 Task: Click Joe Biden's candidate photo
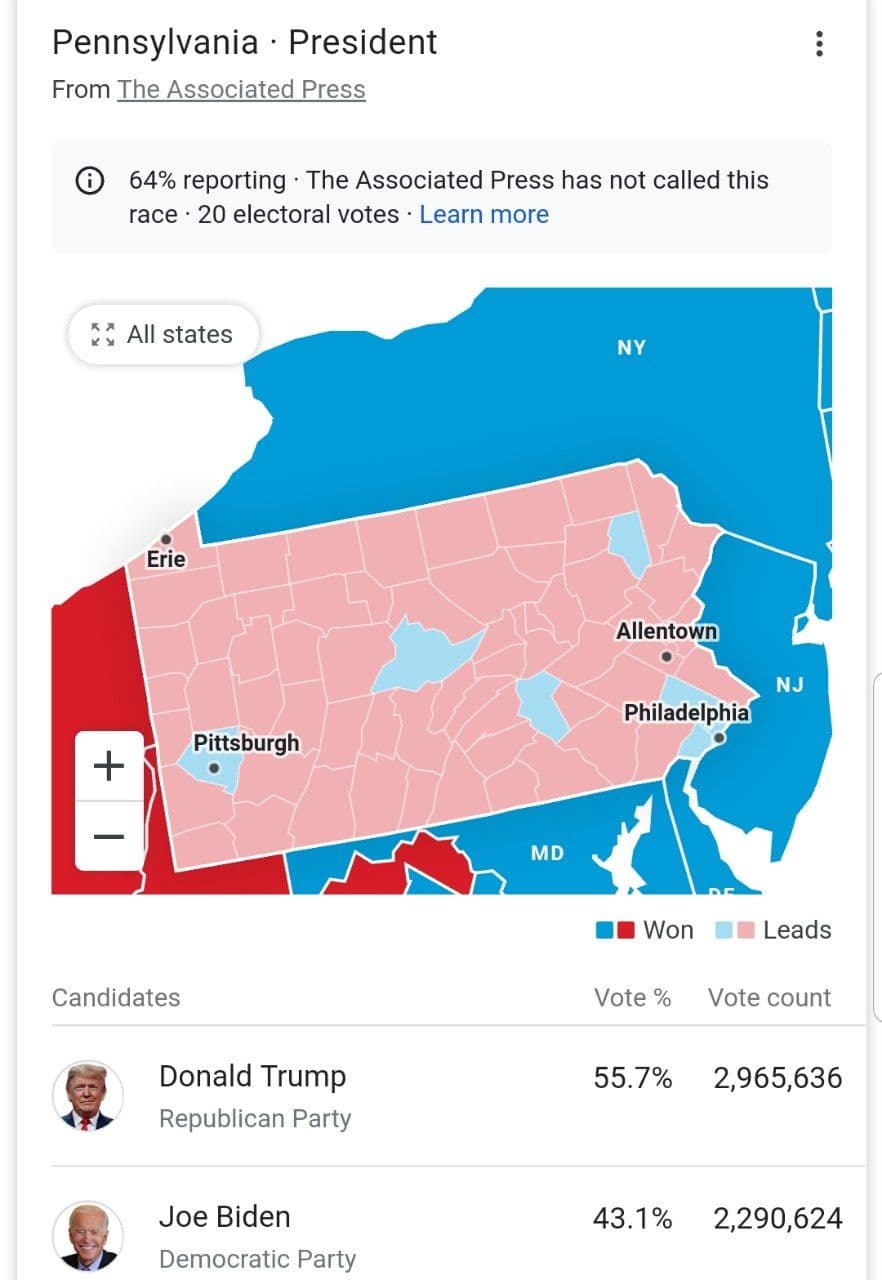(88, 1236)
